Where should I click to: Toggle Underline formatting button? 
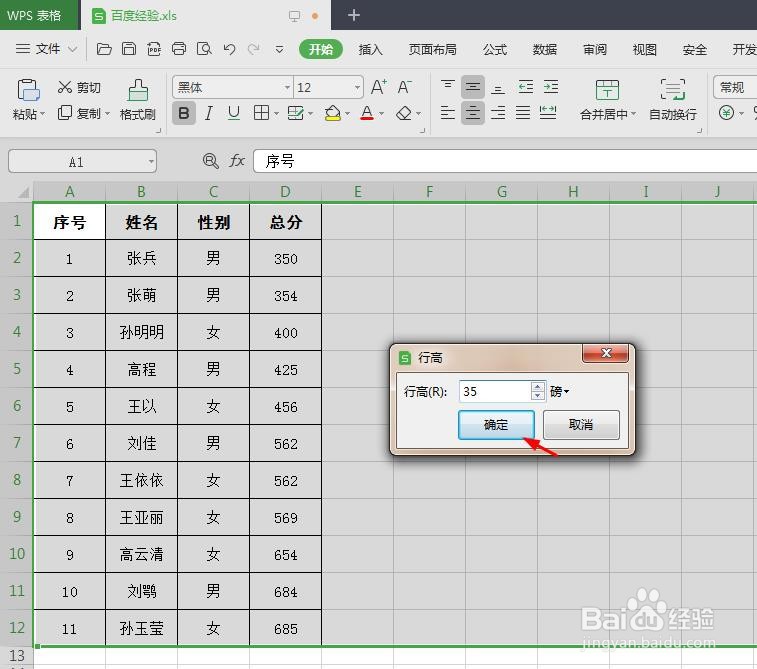point(234,113)
